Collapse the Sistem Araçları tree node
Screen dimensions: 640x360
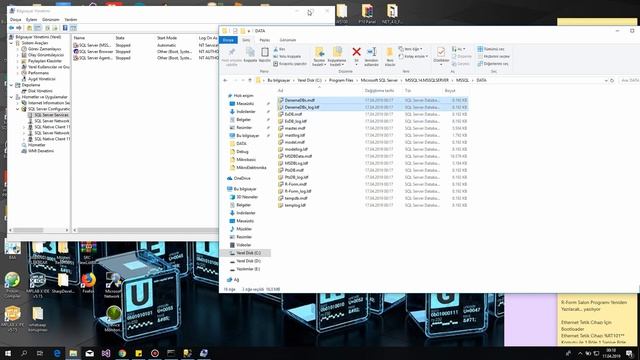pyautogui.click(x=12, y=43)
